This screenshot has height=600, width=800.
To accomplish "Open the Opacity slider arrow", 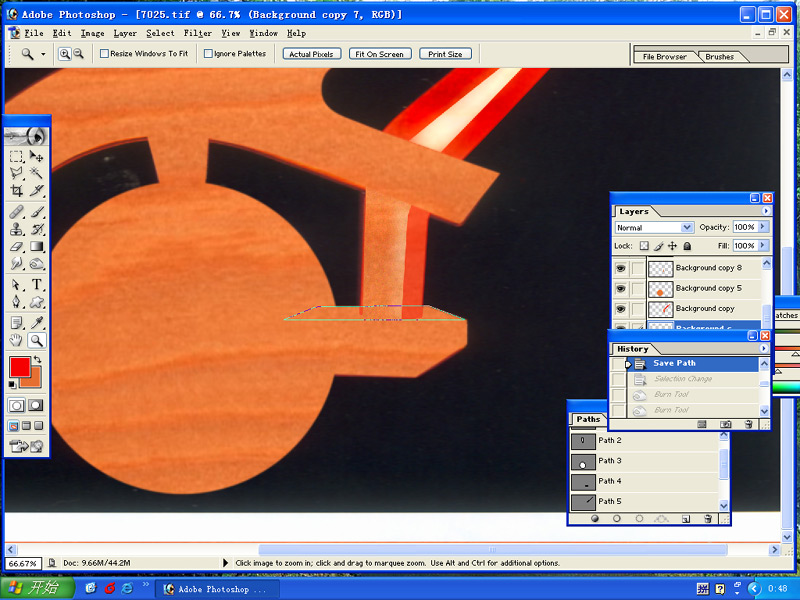I will [763, 227].
